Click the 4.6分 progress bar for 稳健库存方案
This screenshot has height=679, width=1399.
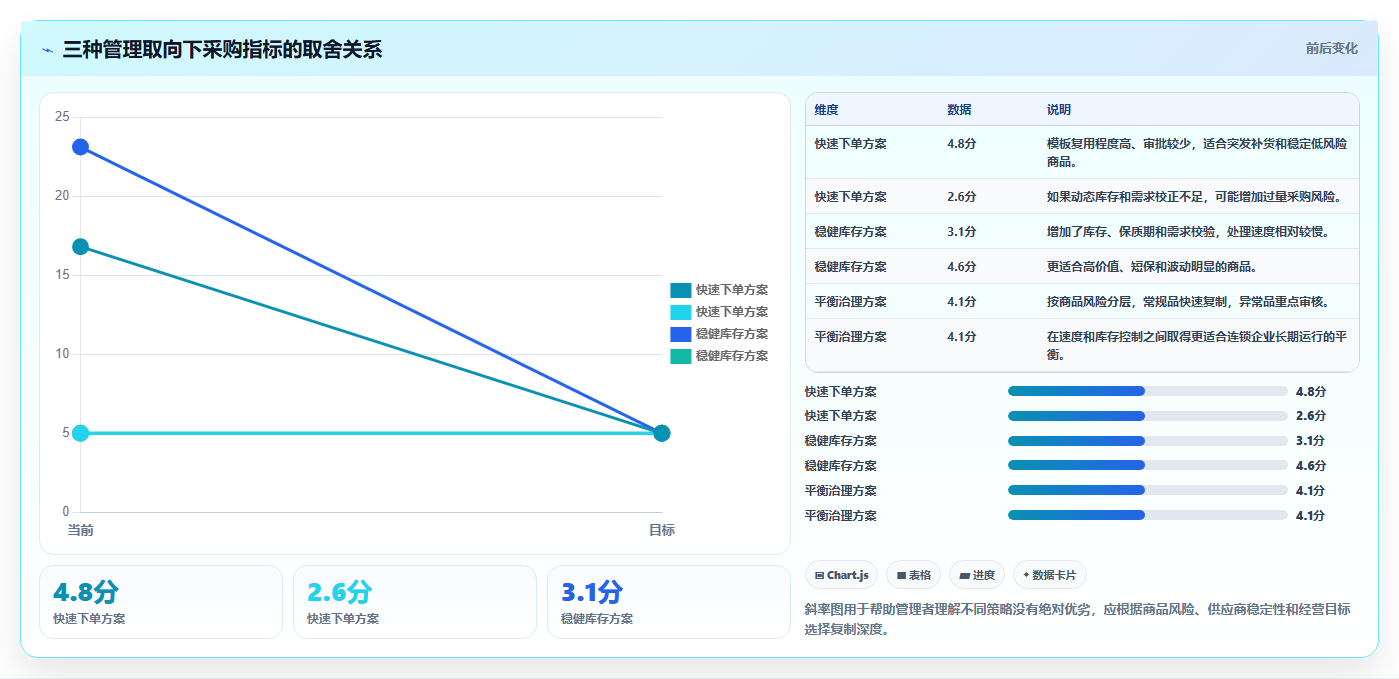coord(1147,466)
